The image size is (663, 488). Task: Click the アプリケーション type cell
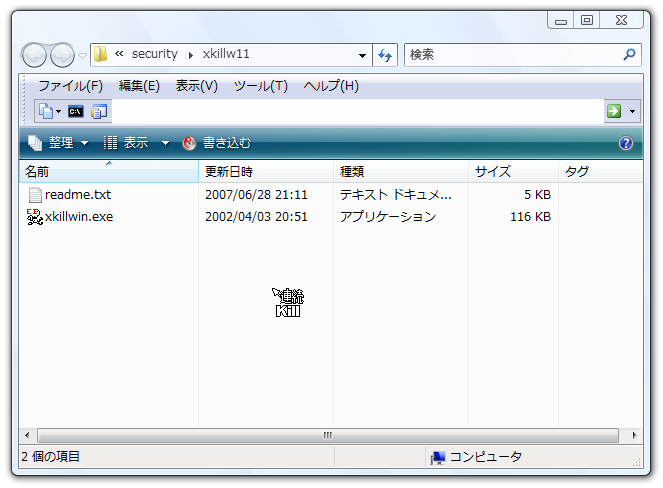388,217
